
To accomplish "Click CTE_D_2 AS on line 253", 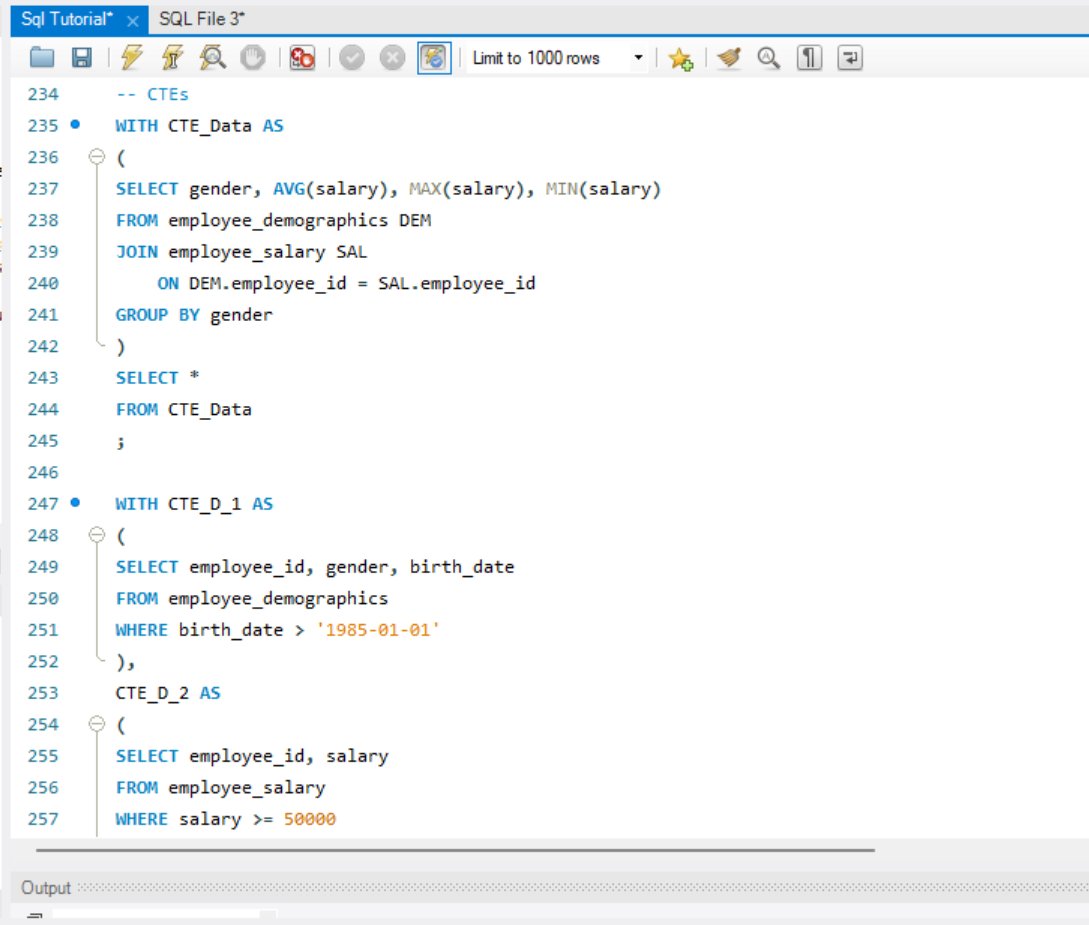I will pos(168,693).
